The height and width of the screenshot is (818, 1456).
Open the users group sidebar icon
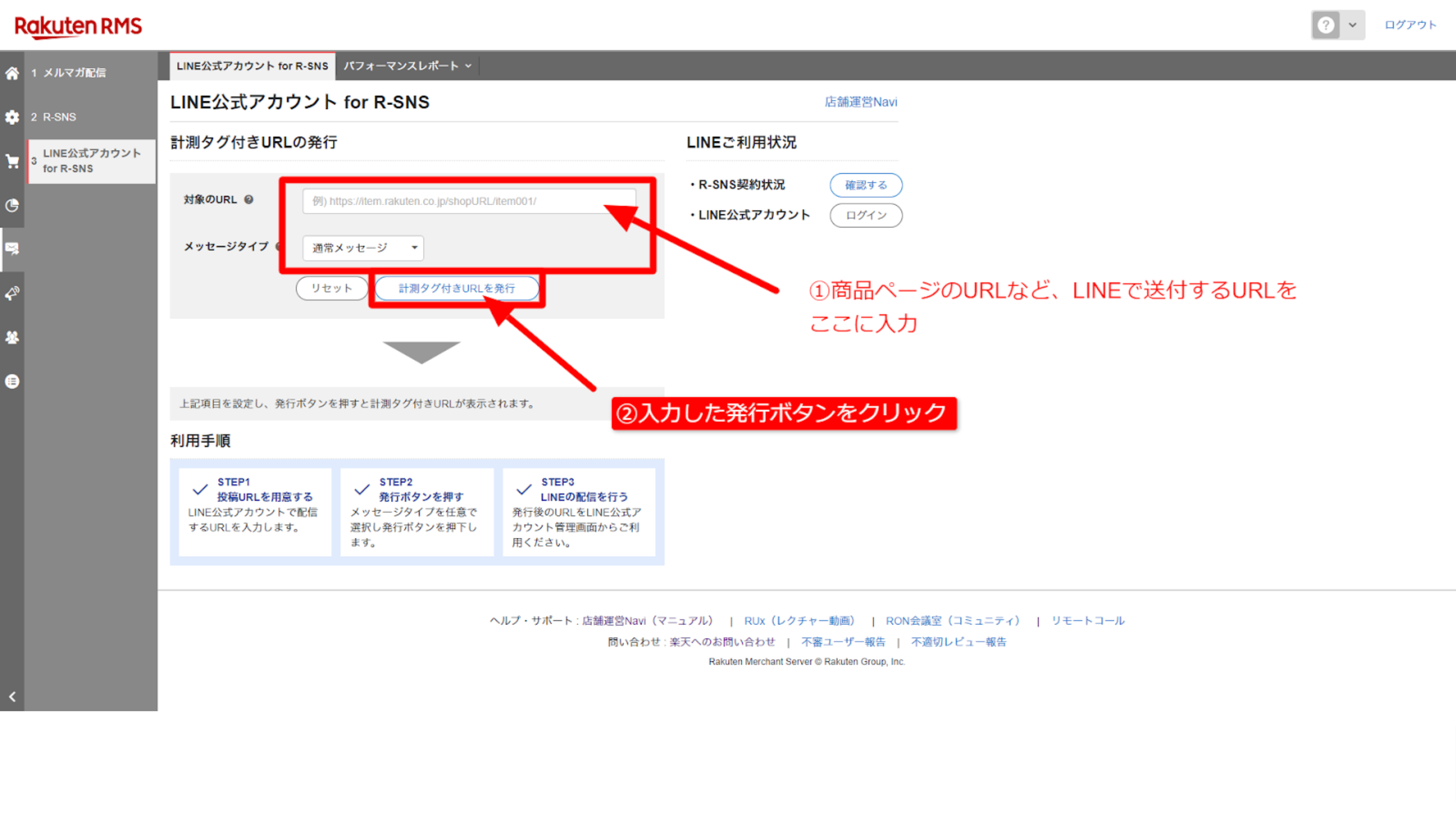tap(12, 337)
